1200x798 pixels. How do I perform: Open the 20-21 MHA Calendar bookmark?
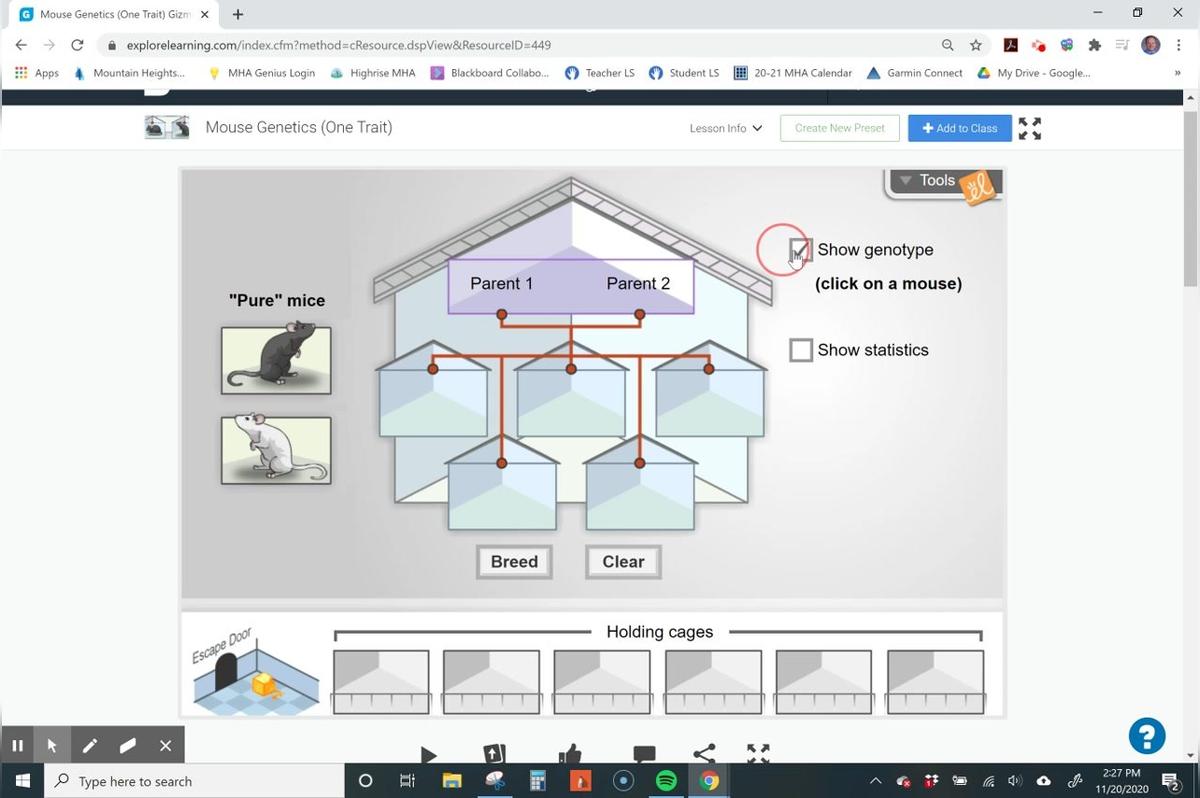click(x=793, y=73)
